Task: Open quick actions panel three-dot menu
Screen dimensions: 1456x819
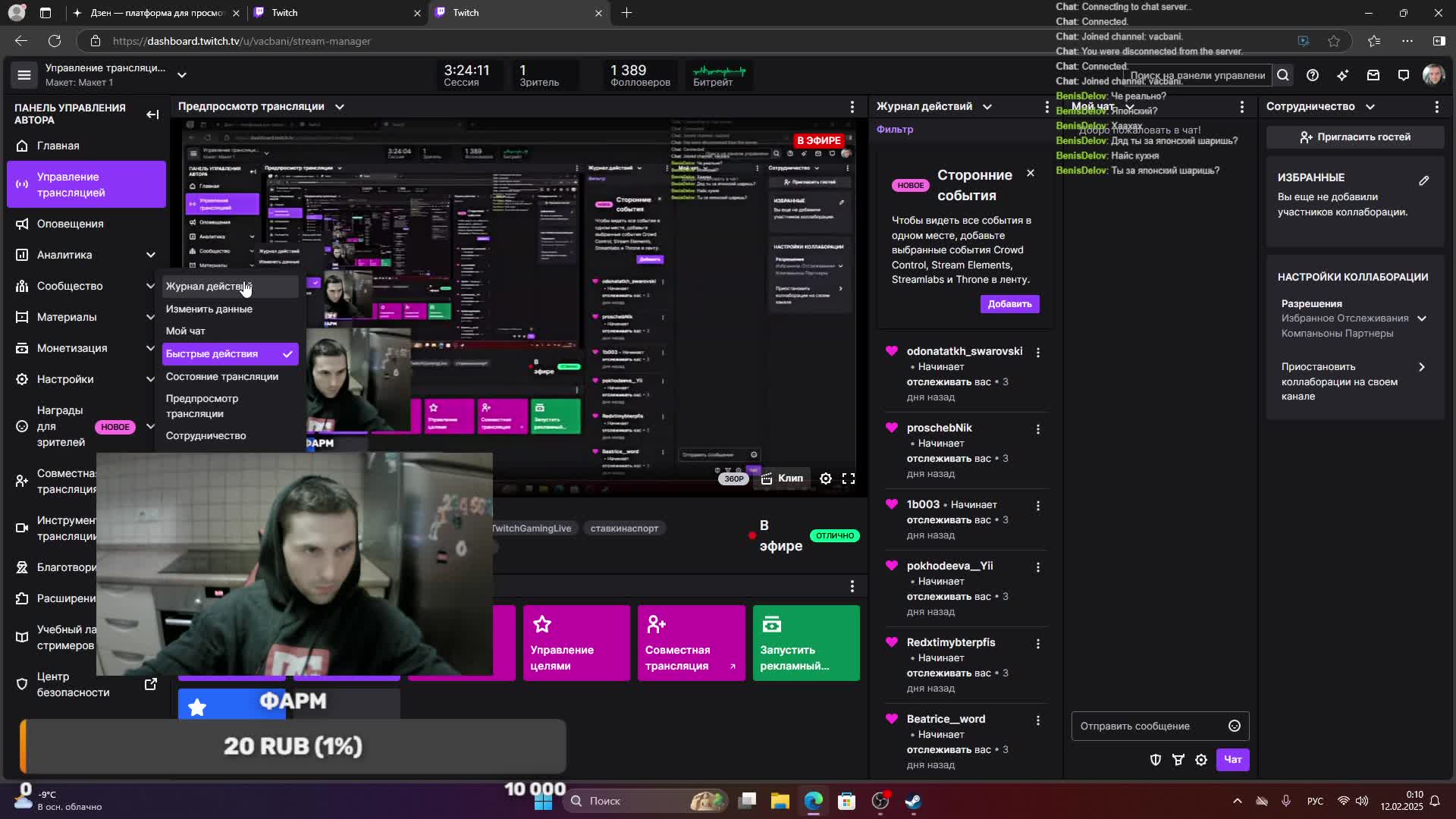Action: (x=852, y=586)
